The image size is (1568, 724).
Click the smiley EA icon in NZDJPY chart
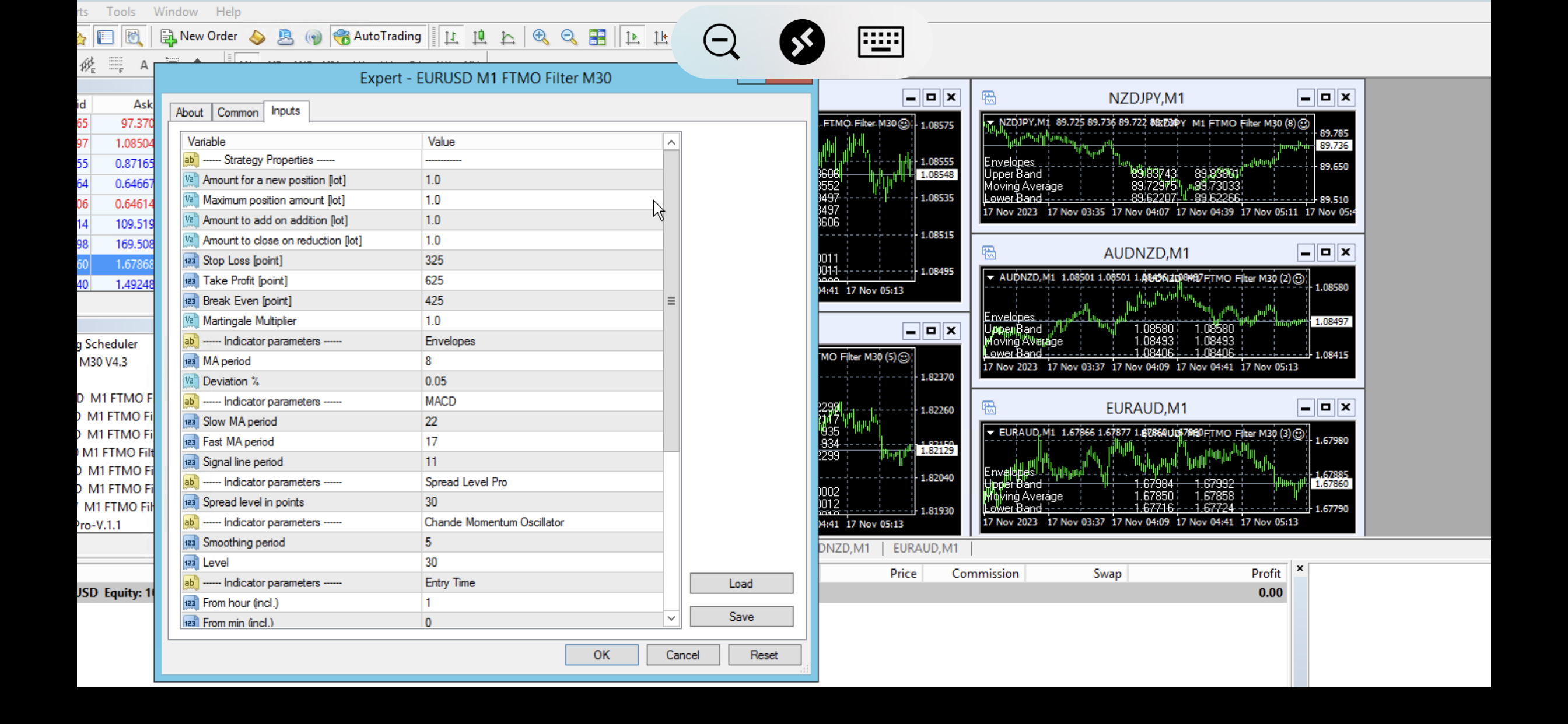(1303, 124)
